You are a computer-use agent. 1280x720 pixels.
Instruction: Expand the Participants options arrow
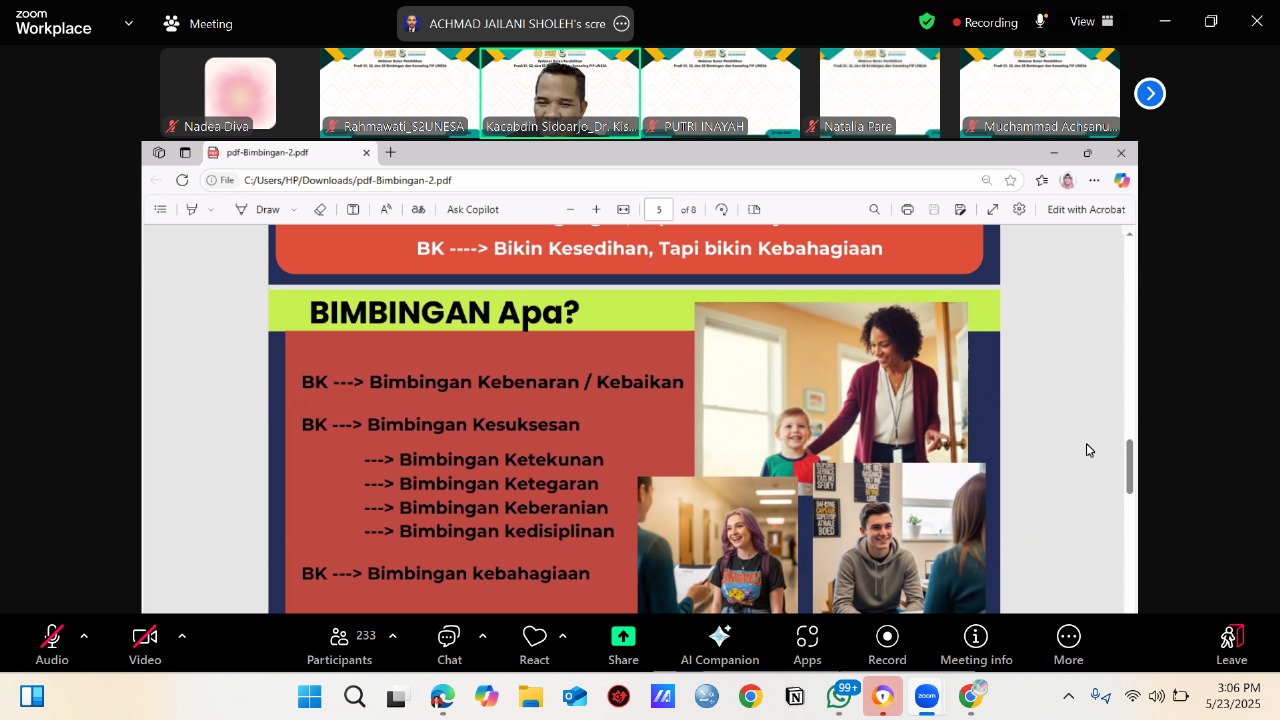[392, 636]
